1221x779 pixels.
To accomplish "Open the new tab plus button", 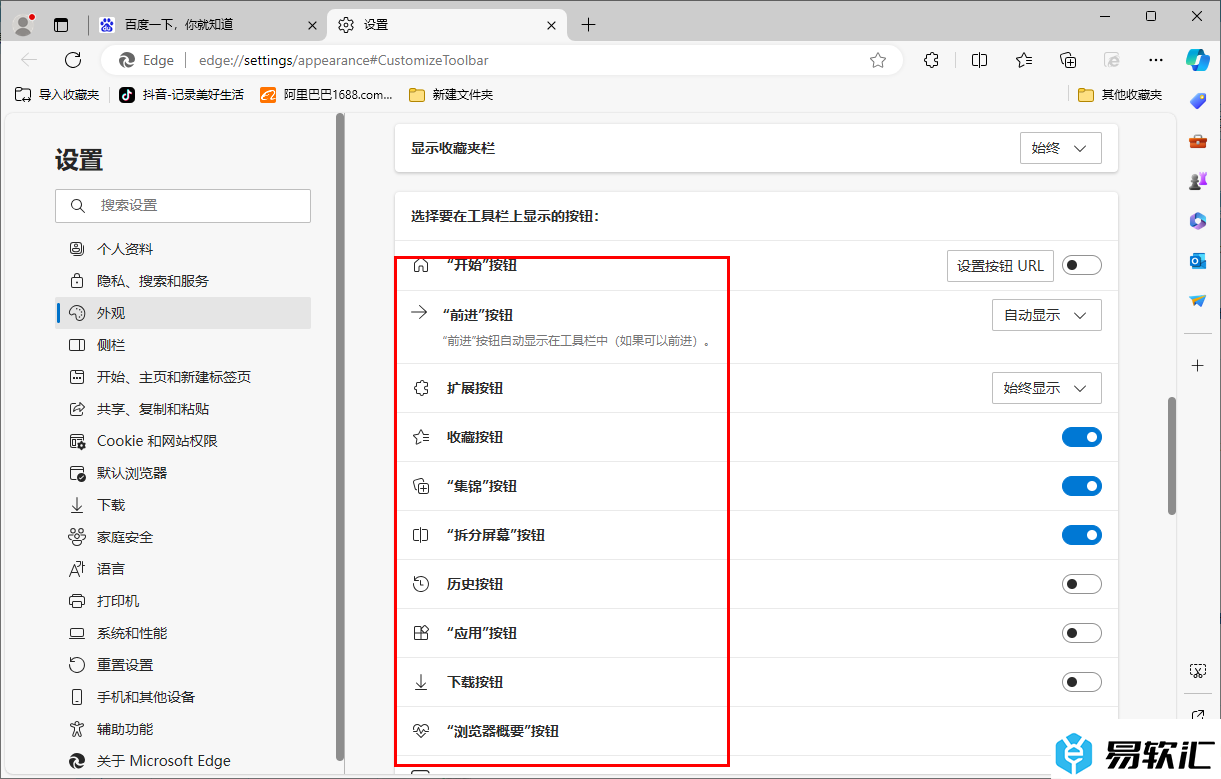I will pyautogui.click(x=588, y=25).
